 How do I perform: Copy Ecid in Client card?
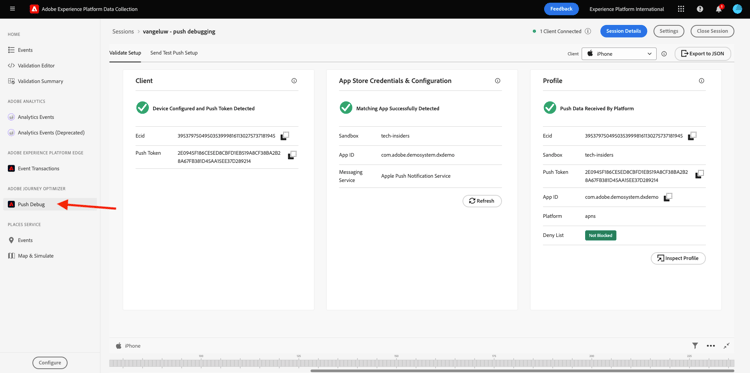285,136
